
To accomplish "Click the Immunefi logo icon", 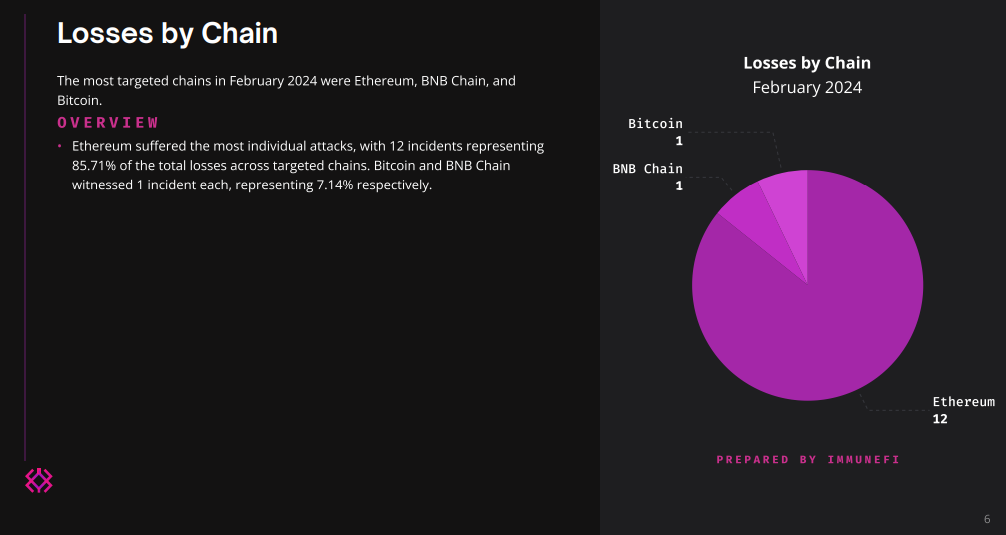I will coord(38,481).
